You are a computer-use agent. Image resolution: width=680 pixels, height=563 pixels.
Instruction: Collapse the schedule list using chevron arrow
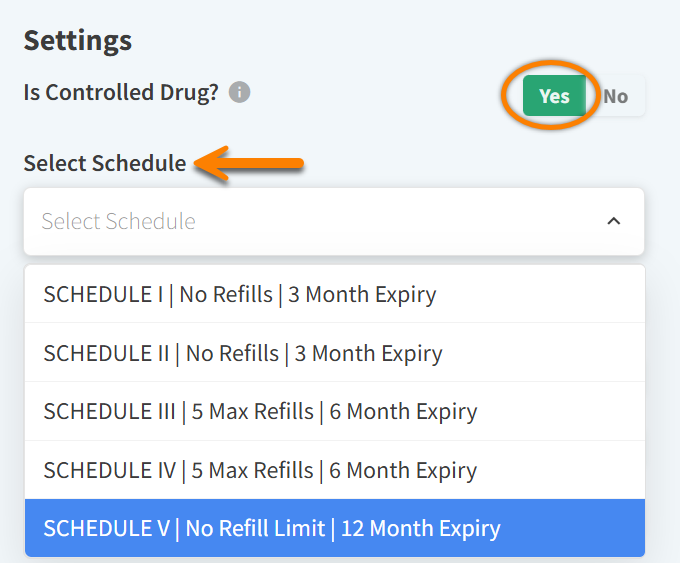pyautogui.click(x=614, y=221)
